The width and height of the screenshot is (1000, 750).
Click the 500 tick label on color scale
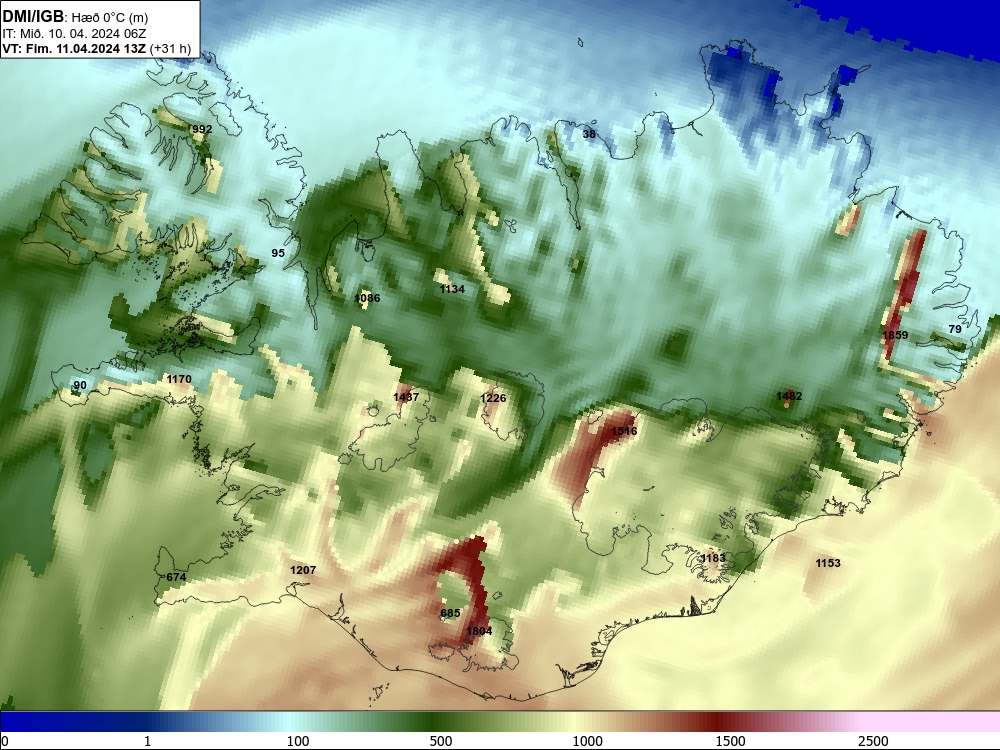coord(441,741)
